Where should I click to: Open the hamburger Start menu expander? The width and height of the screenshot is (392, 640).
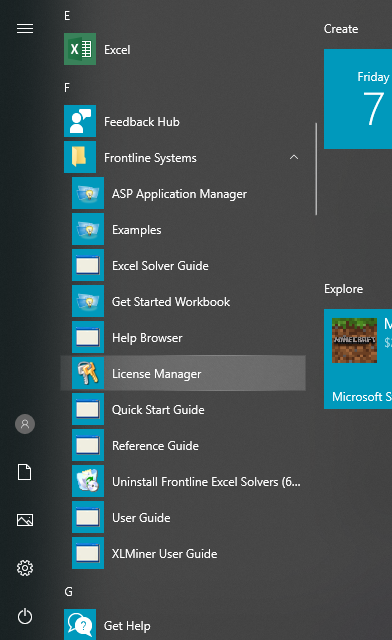click(25, 29)
